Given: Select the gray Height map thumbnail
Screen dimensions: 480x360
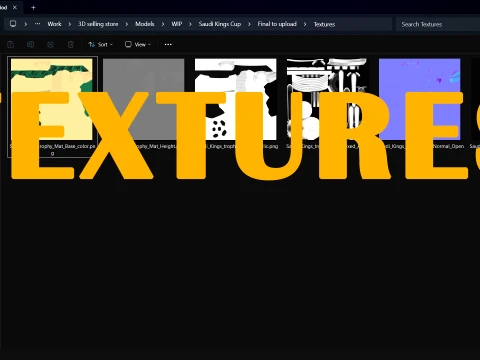Looking at the screenshot, I should click(144, 99).
